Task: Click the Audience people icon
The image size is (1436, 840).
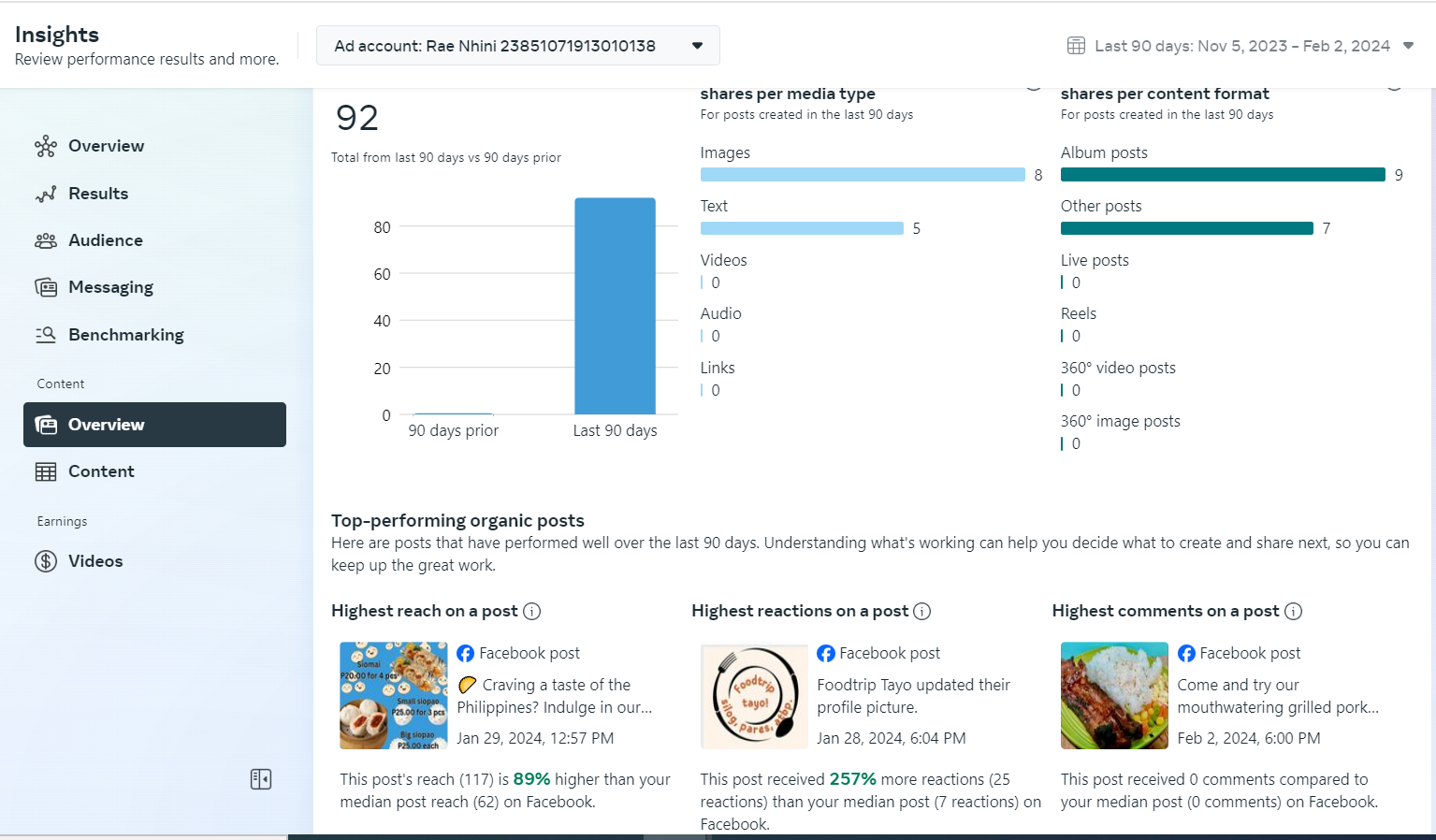Action: 46,240
